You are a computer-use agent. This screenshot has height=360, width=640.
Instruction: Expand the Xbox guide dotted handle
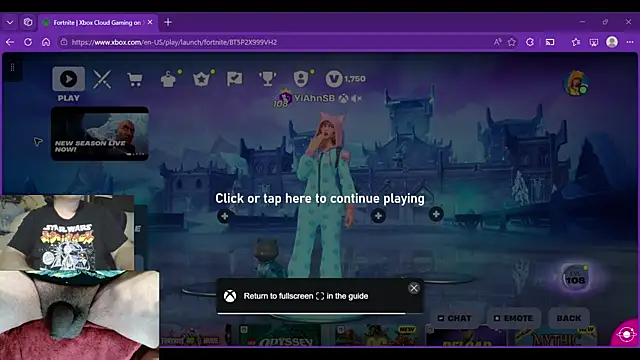click(x=12, y=67)
